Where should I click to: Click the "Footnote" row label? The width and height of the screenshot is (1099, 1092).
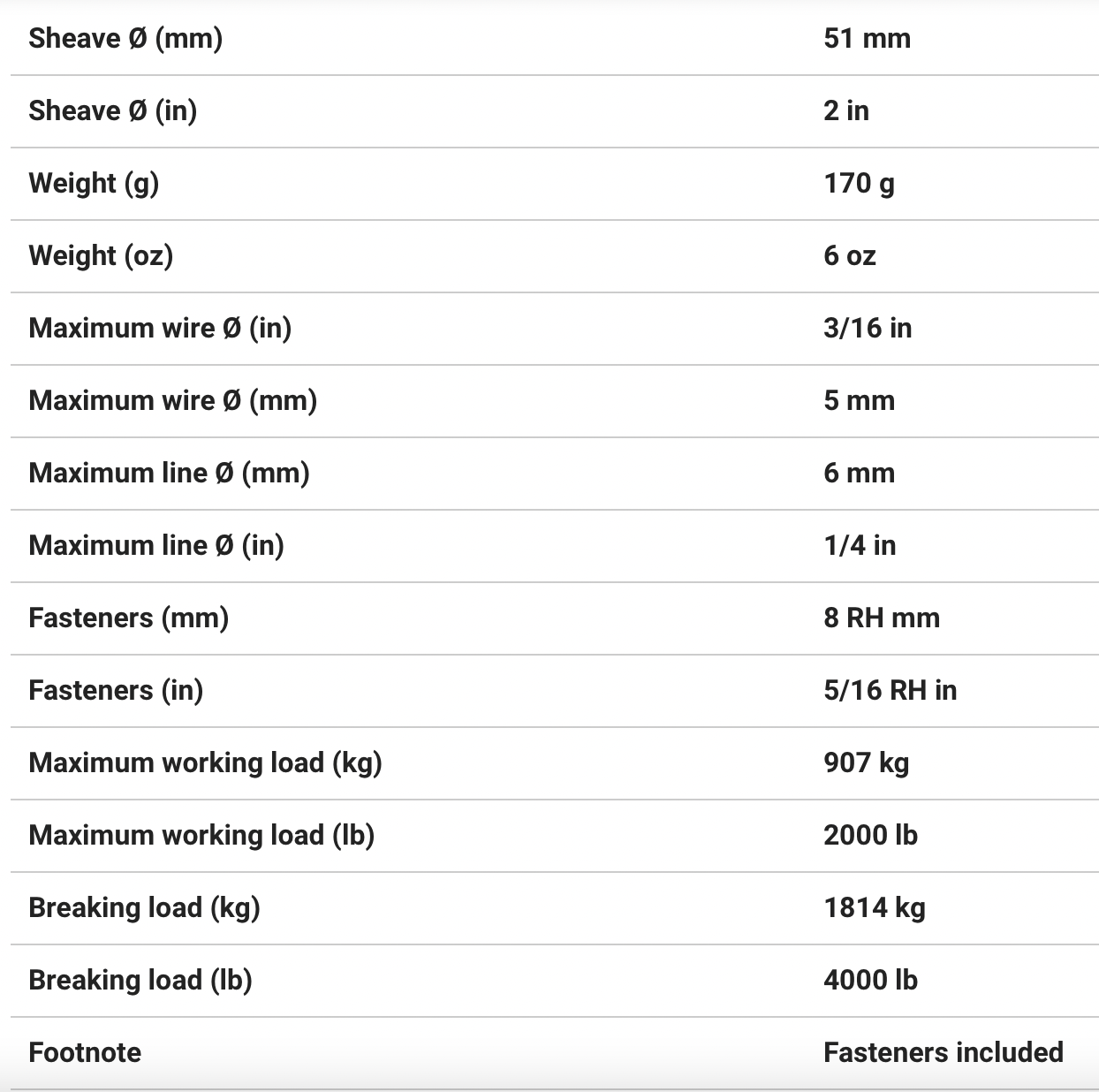pos(85,1052)
